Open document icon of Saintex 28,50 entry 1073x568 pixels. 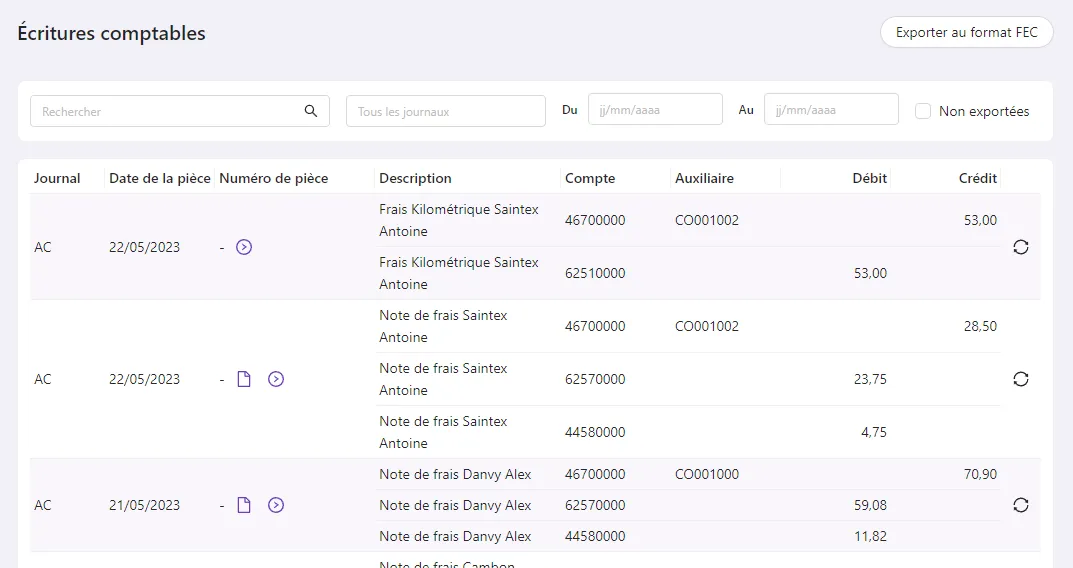pyautogui.click(x=244, y=379)
